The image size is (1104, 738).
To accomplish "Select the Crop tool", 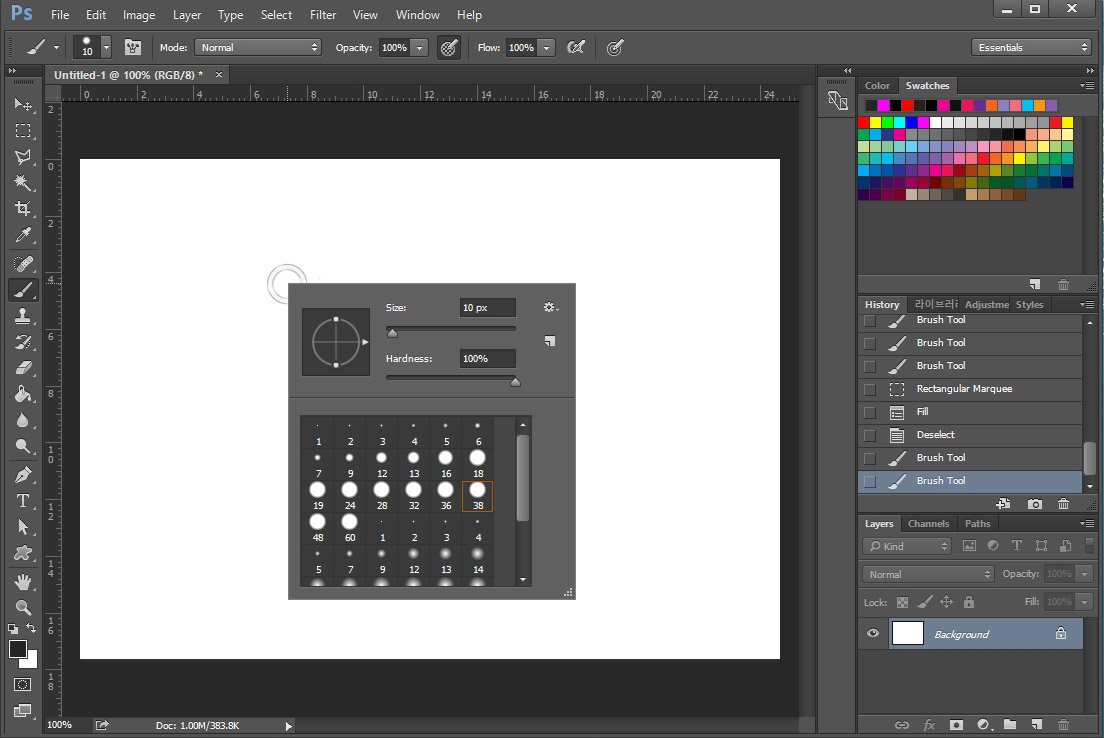I will 23,208.
